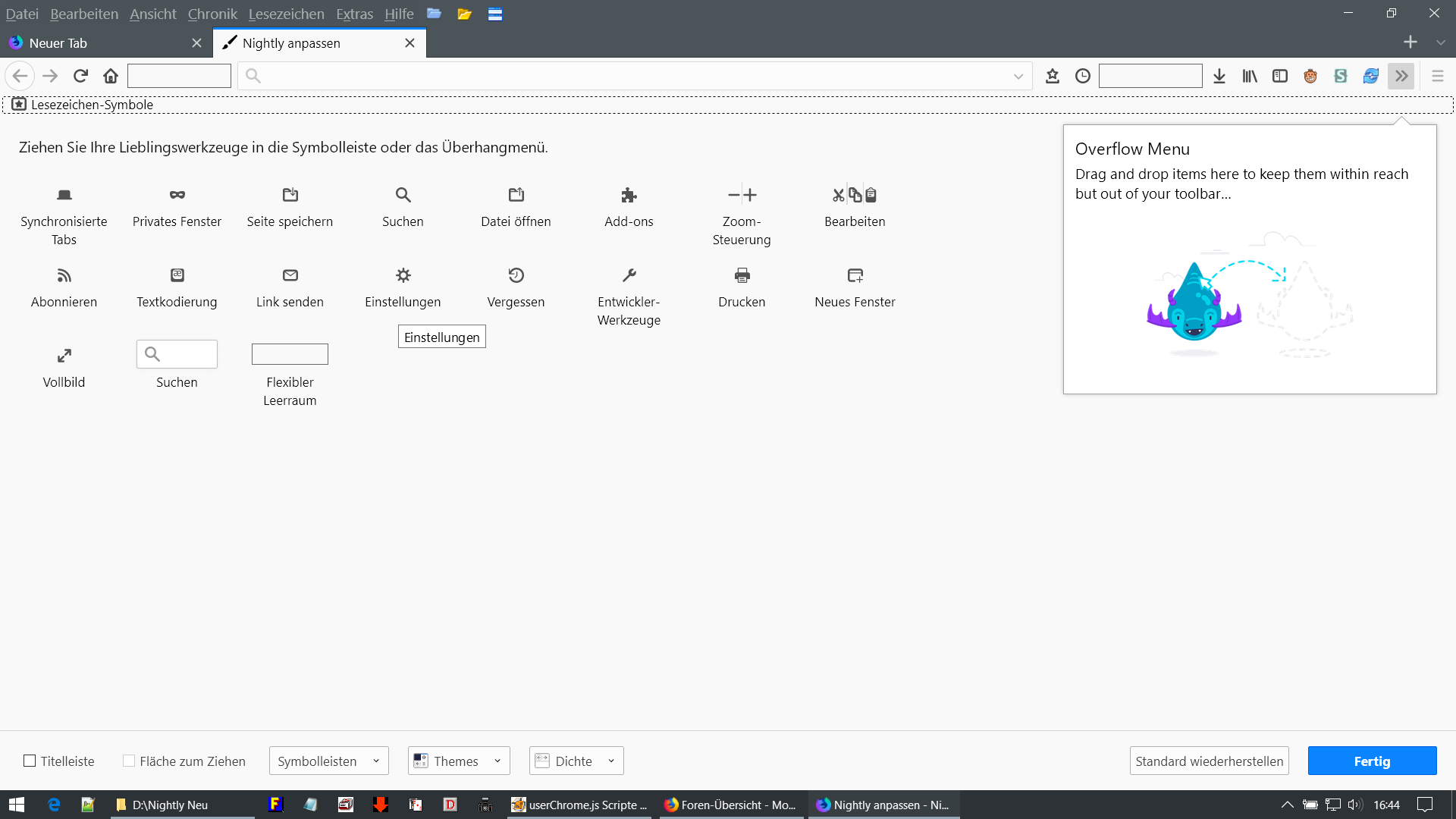Toggle the Fläche zum Ziehen checkbox
This screenshot has height=819, width=1456.
pyautogui.click(x=129, y=761)
